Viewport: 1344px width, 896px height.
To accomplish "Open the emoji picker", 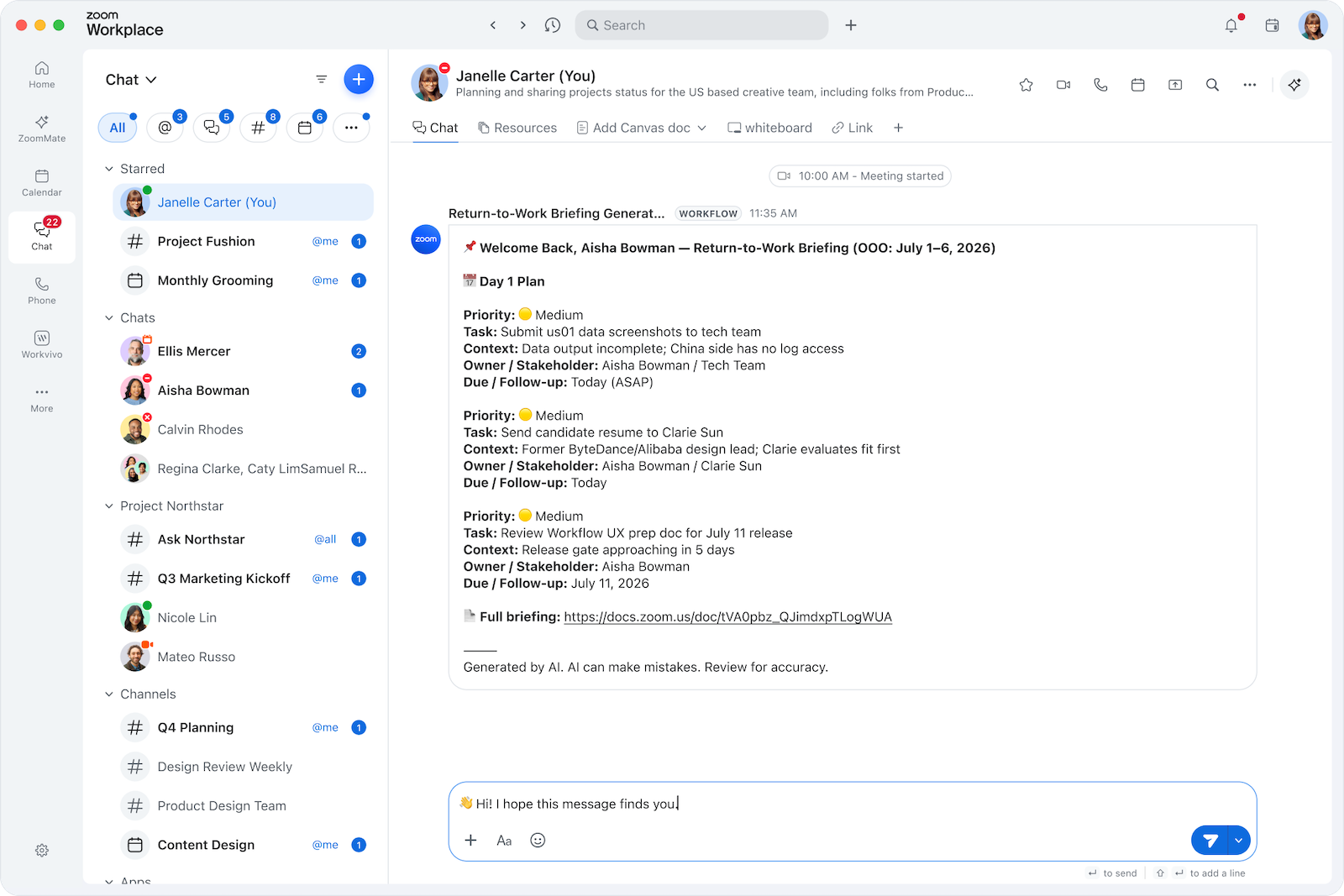I will click(538, 841).
